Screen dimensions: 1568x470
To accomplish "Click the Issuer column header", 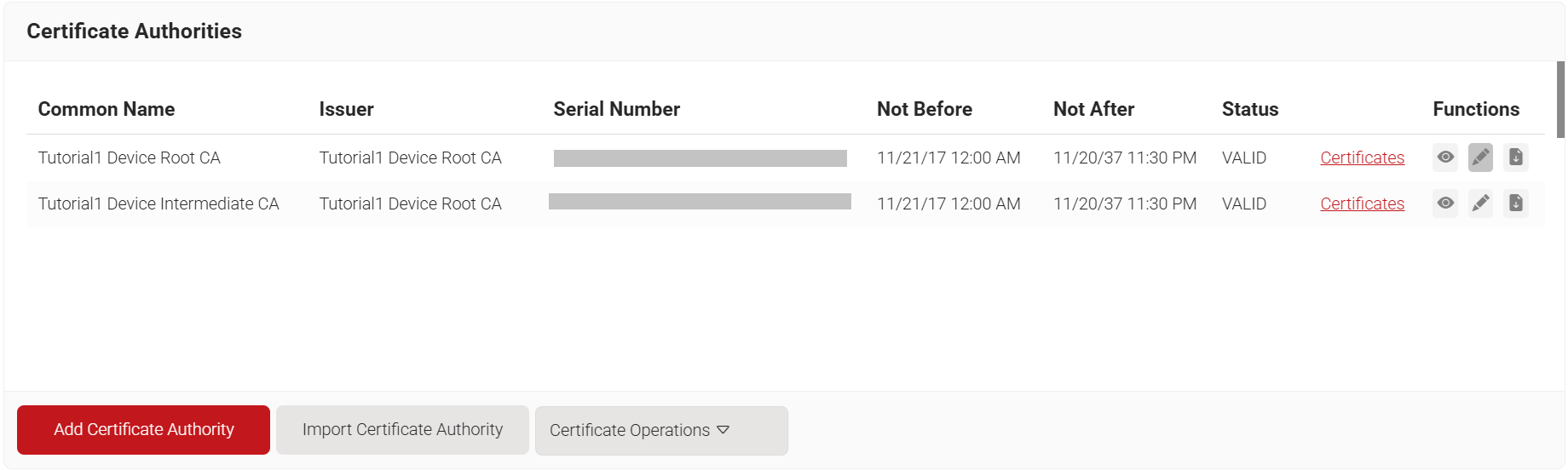I will [346, 109].
